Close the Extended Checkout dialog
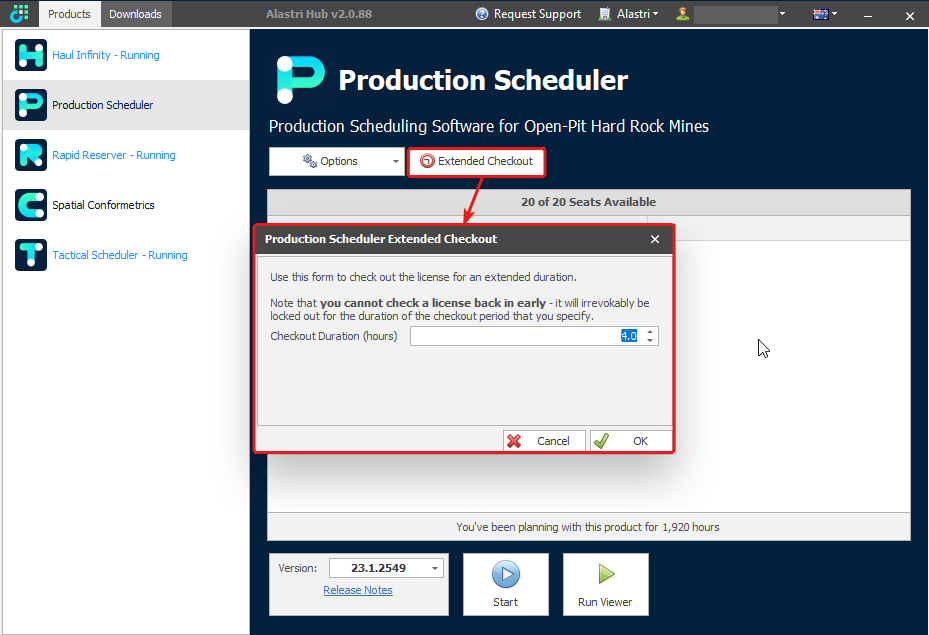This screenshot has width=929, height=635. (655, 239)
